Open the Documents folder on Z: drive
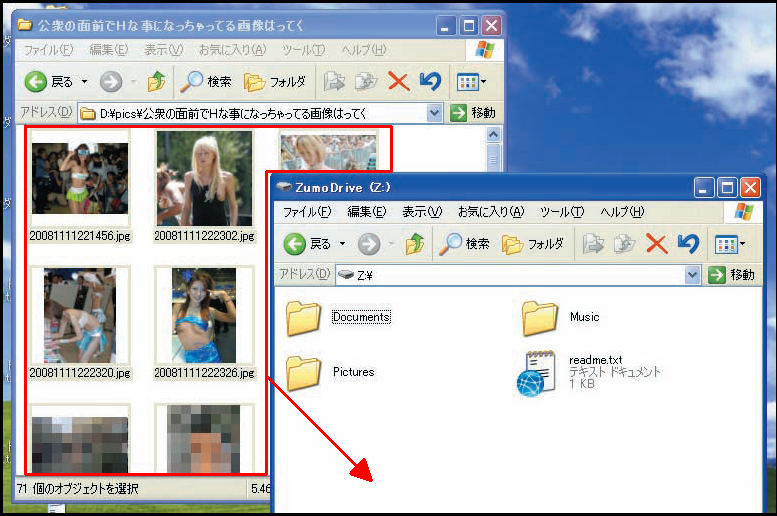777x516 pixels. [303, 318]
